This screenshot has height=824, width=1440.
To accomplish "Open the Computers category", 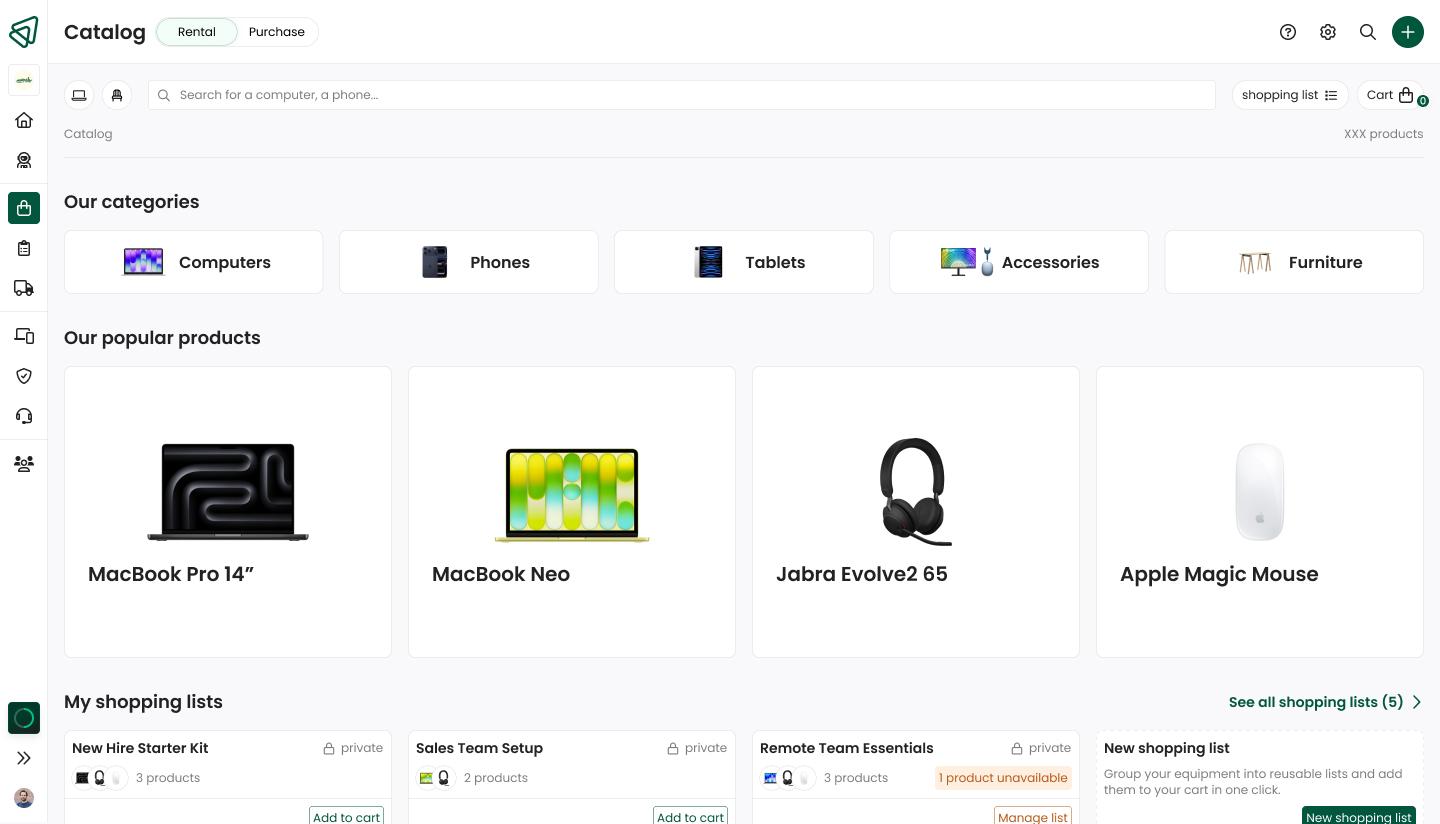I will click(194, 262).
